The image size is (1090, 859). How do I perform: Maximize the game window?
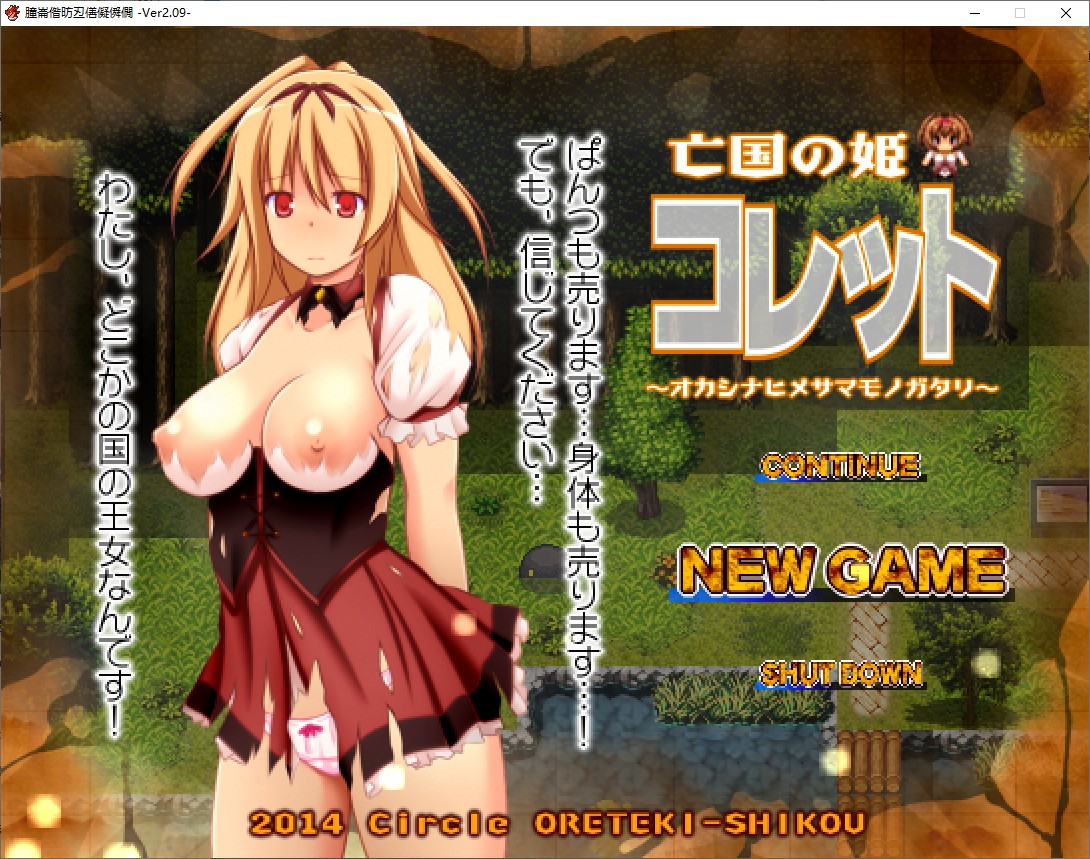(1020, 13)
